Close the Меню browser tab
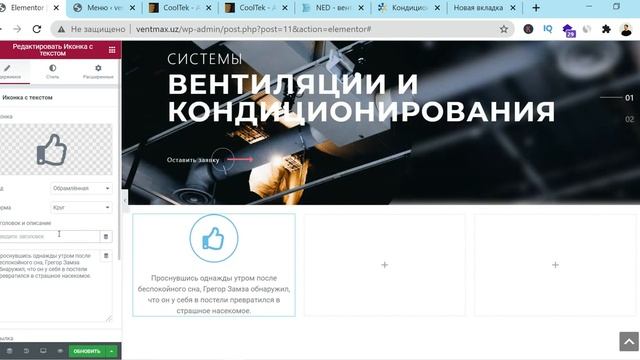This screenshot has width=640, height=360. click(132, 8)
